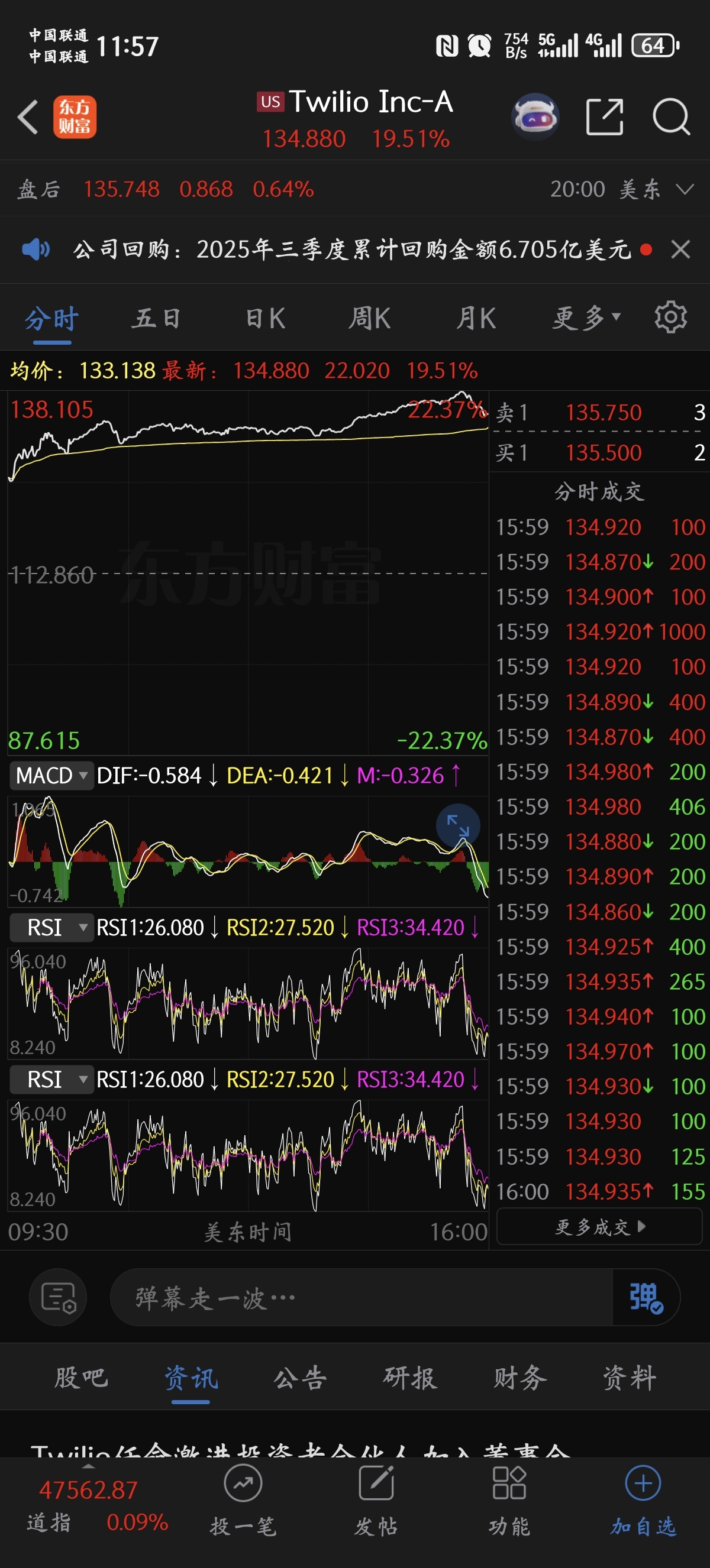
Task: Open the second RSI indicator dropdown
Action: click(x=51, y=1079)
